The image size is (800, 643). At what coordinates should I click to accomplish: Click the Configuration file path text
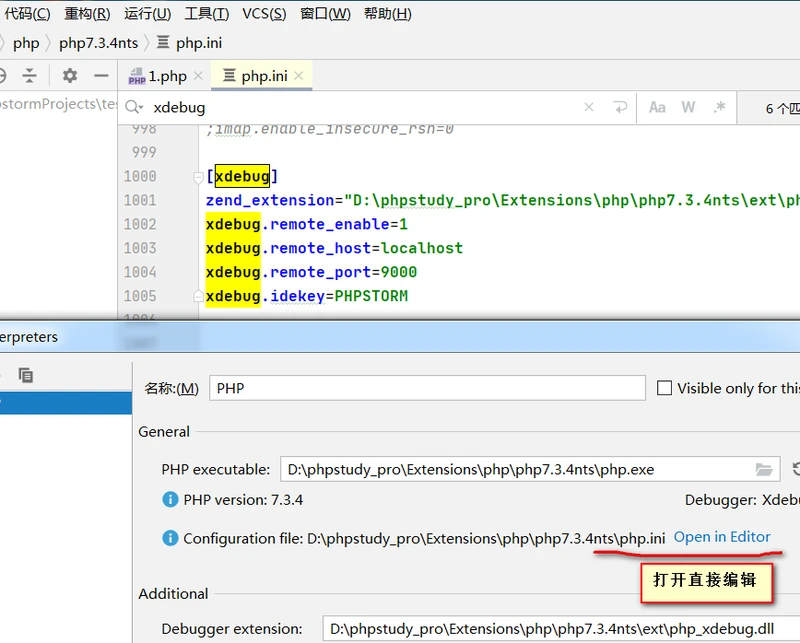[x=424, y=538]
